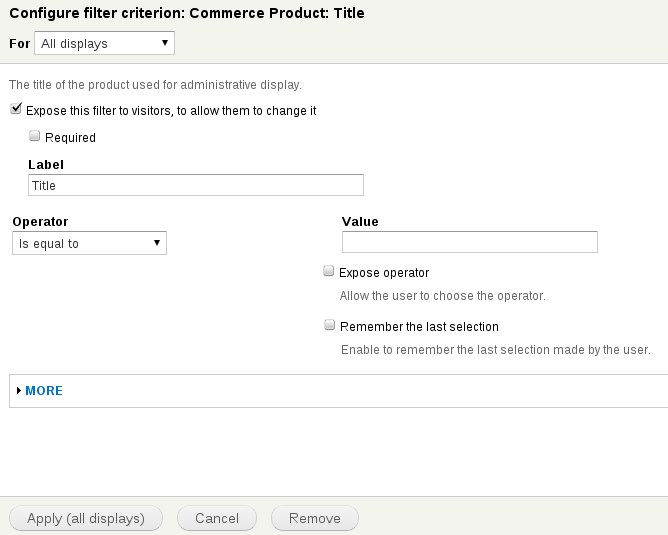Click the "Configure filter criterion" dialog title

[187, 13]
